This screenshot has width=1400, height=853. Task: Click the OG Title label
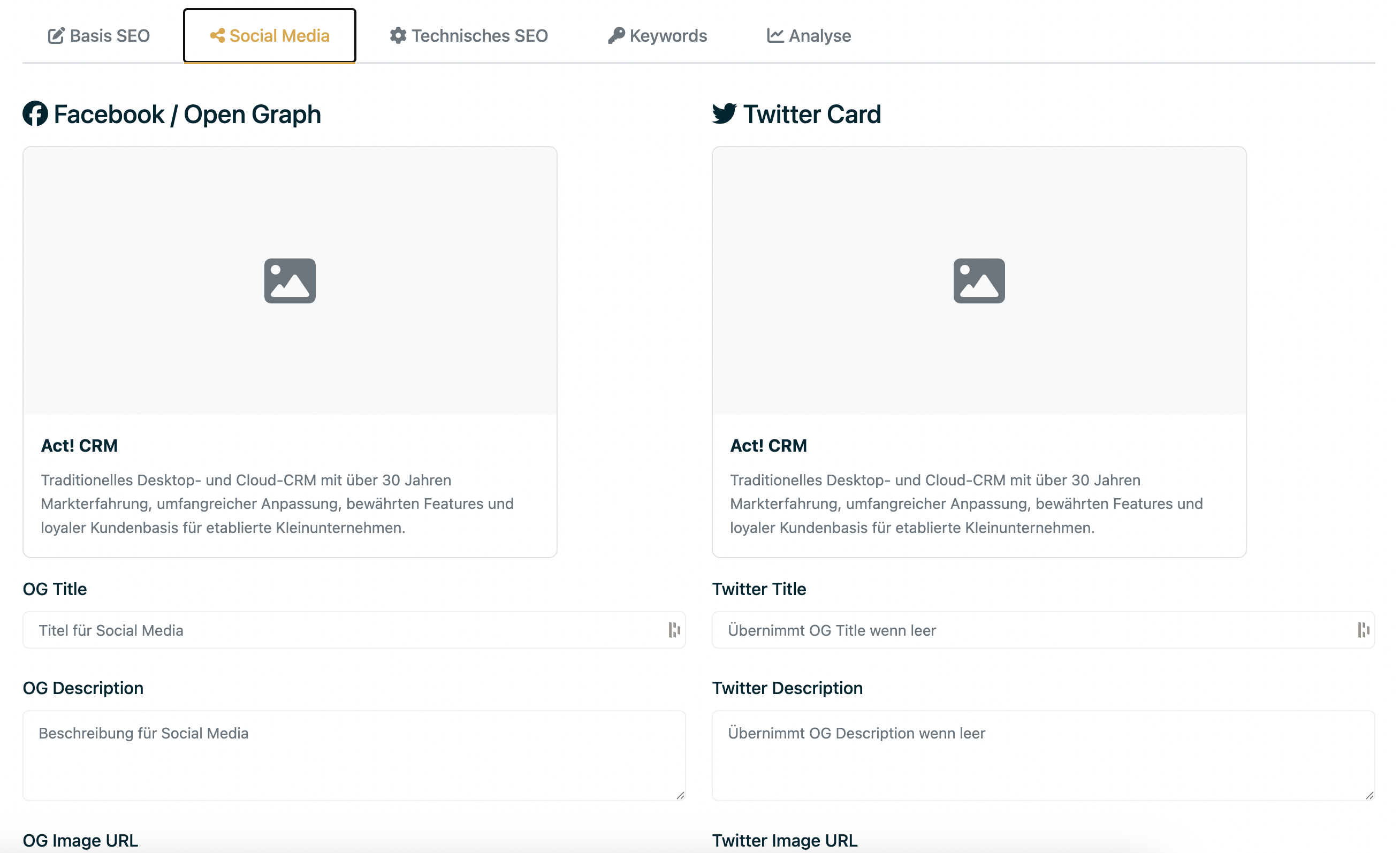pos(55,589)
